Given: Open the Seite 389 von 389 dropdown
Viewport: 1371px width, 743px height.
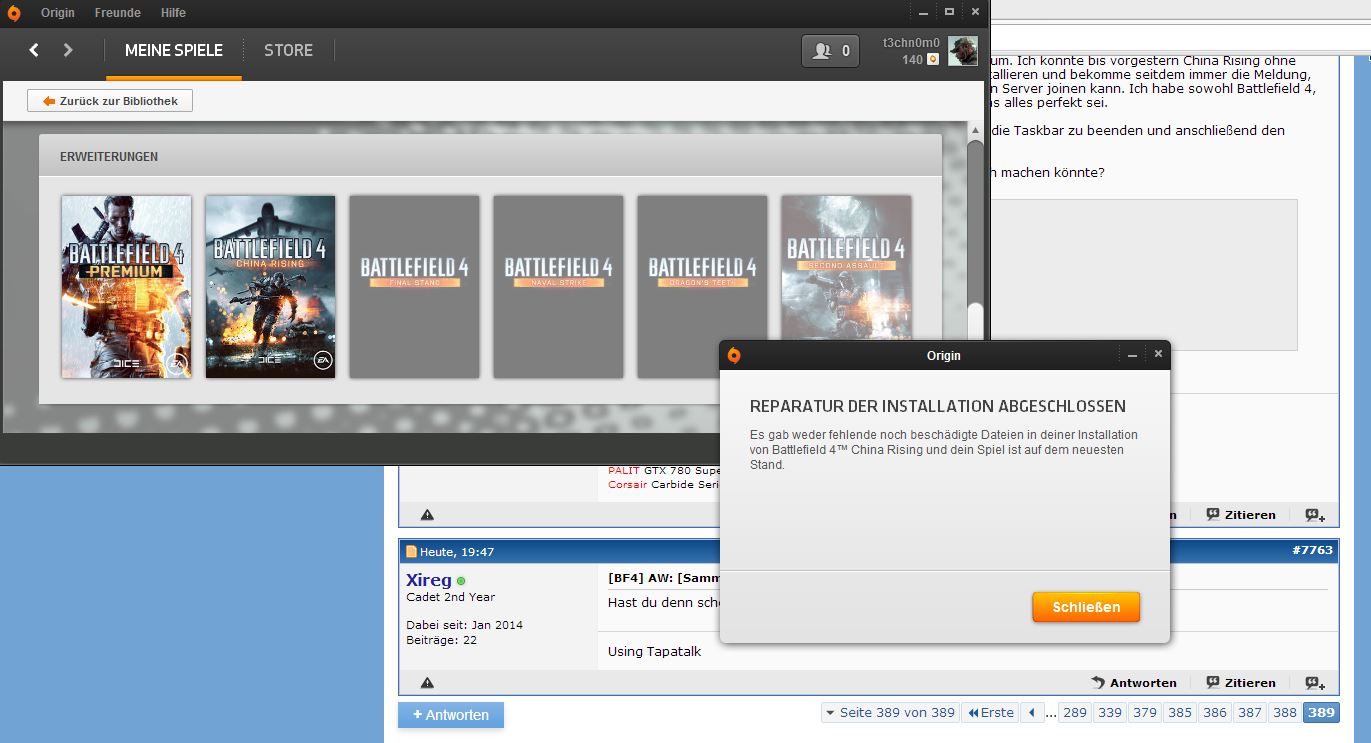Looking at the screenshot, I should coord(889,713).
